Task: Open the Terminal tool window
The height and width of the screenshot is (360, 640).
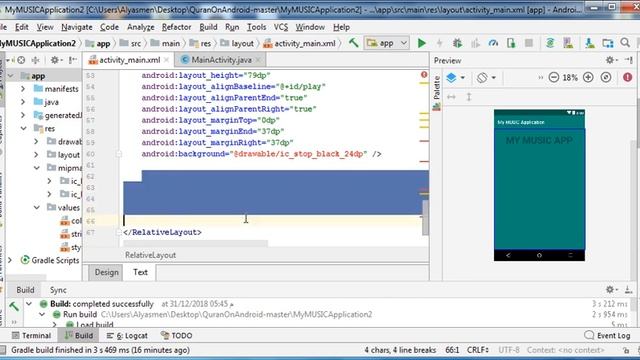Action: [31, 336]
